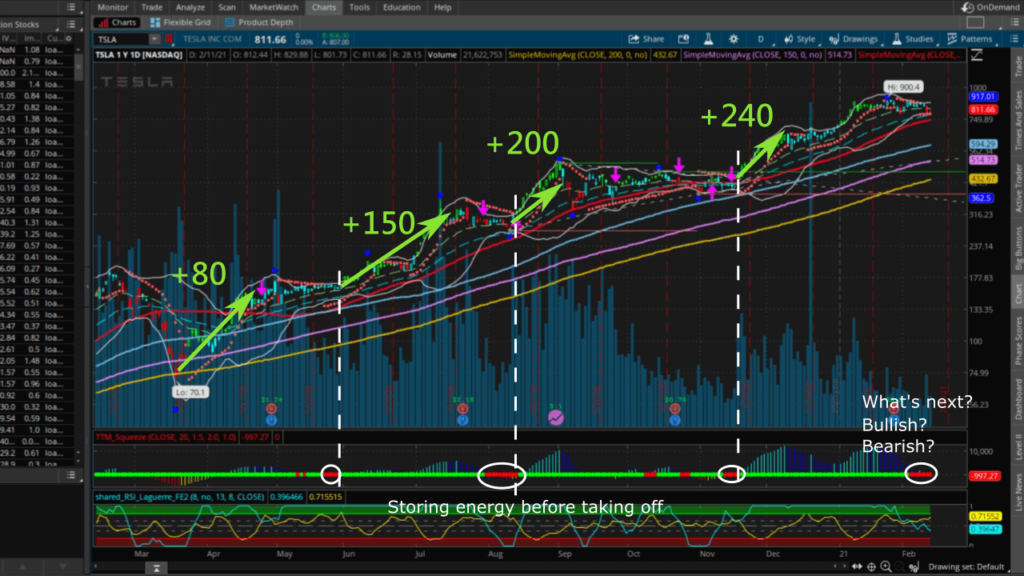Open the flask icon next to Share
Image resolution: width=1024 pixels, height=576 pixels.
(x=708, y=39)
